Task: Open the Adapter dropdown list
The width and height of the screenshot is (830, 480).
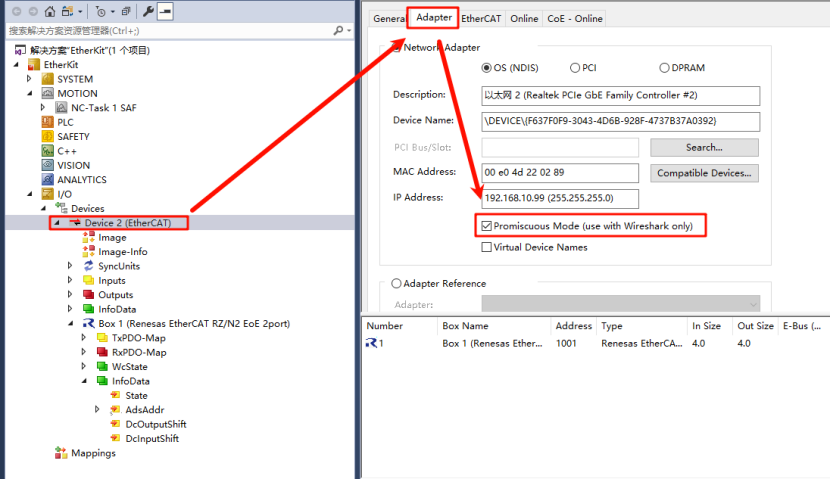Action: 753,304
